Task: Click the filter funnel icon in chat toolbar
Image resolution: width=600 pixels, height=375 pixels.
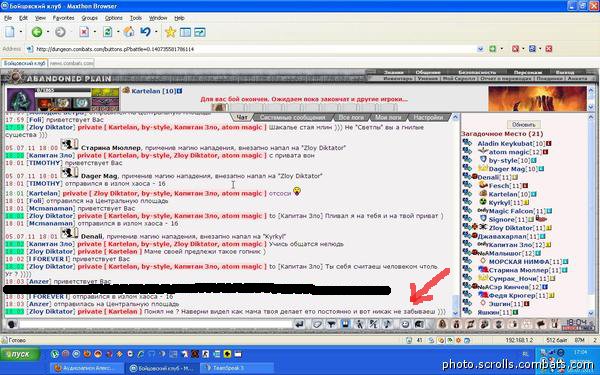Action: 331,324
